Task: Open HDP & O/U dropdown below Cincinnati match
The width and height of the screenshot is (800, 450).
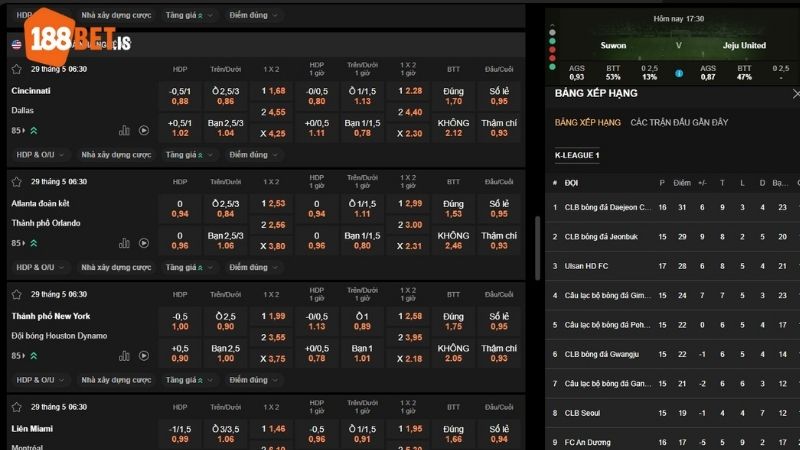Action: 40,155
